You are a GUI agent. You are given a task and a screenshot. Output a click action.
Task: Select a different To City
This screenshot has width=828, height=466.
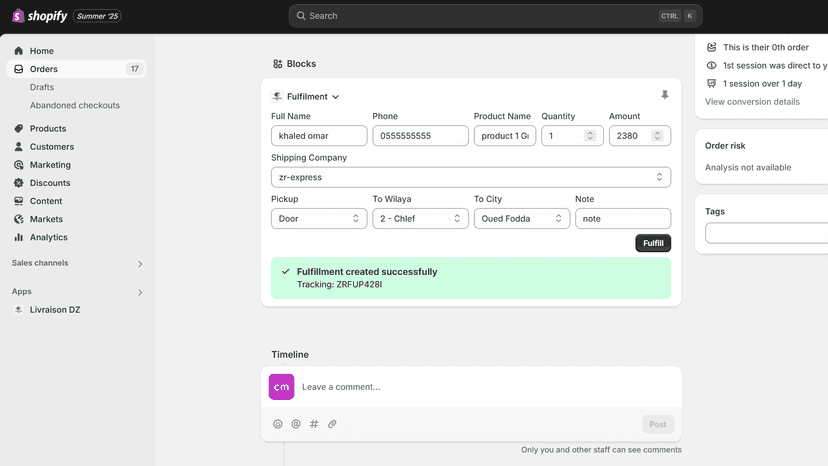(x=522, y=218)
